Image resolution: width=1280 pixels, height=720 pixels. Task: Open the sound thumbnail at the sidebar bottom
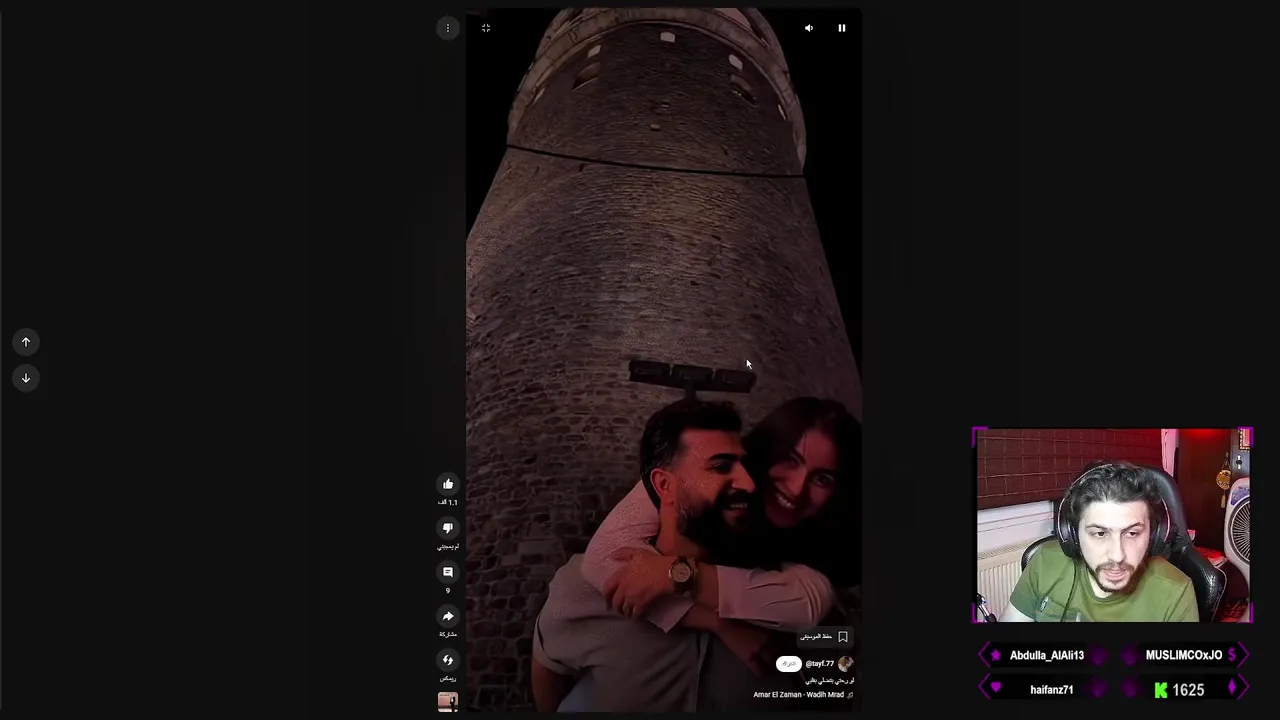[448, 702]
